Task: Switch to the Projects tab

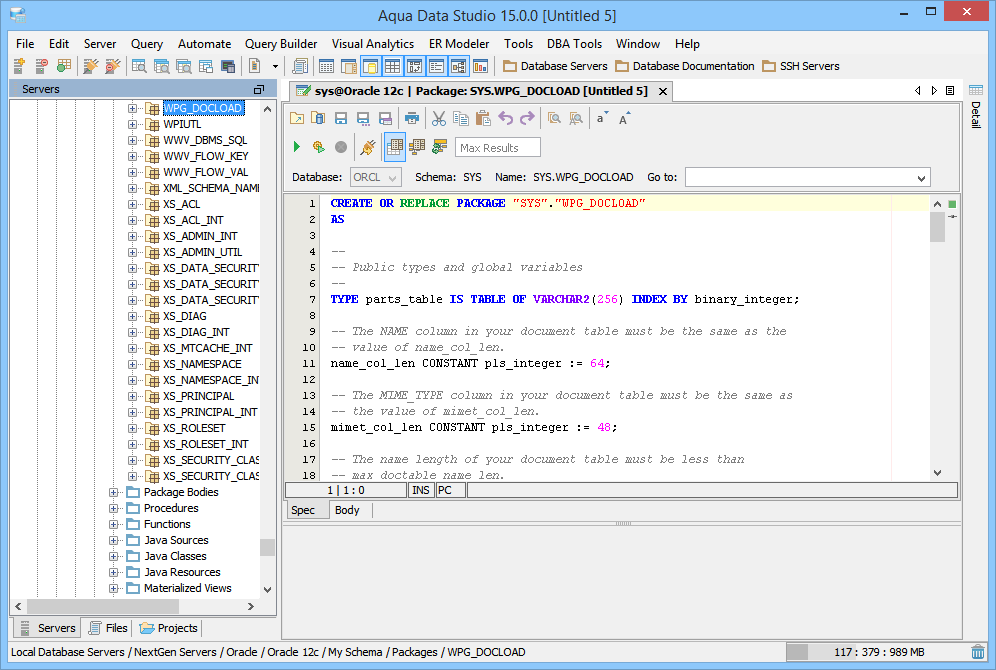Action: (169, 628)
